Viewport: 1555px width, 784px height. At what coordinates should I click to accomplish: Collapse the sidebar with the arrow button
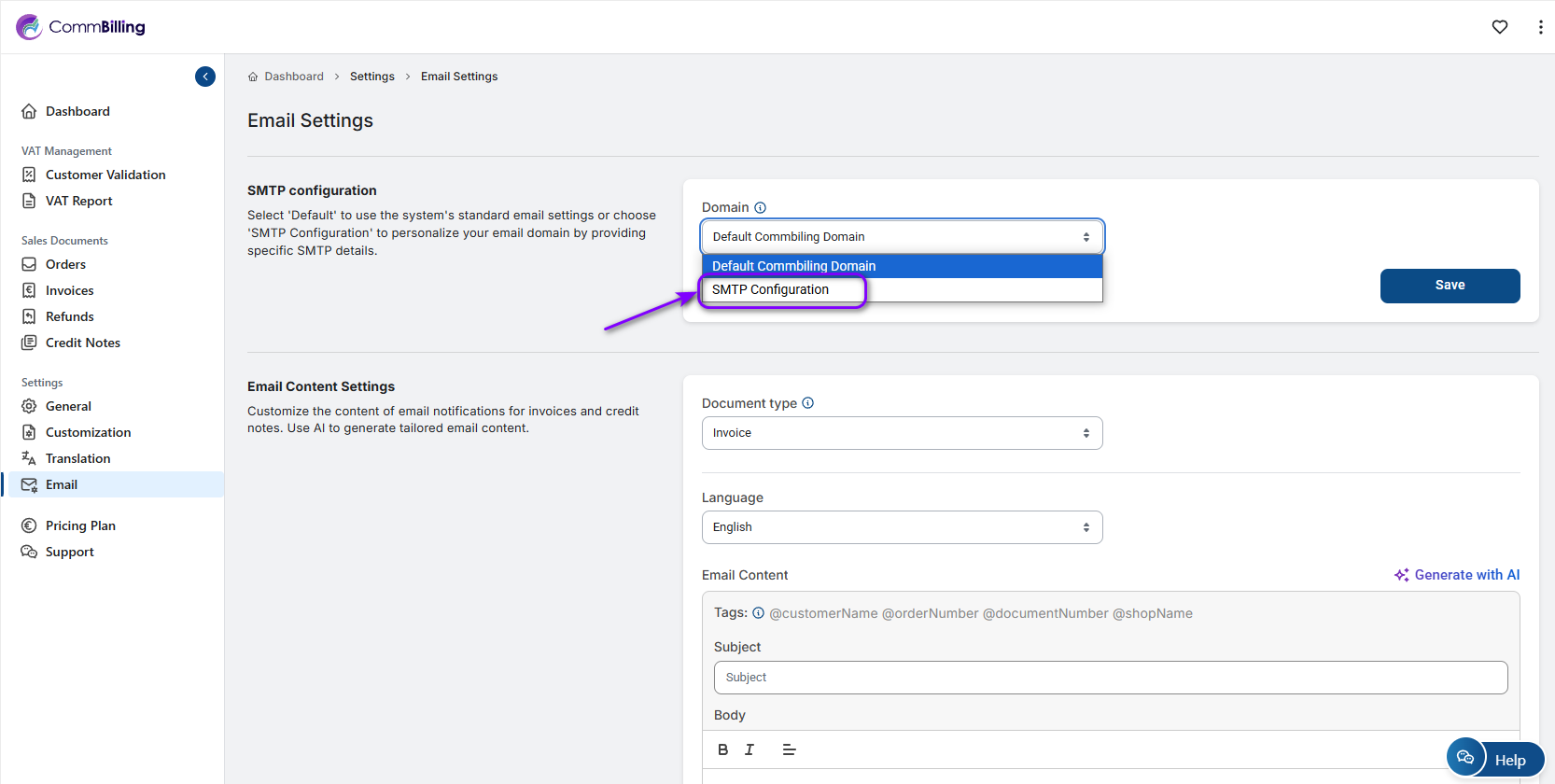tap(205, 77)
